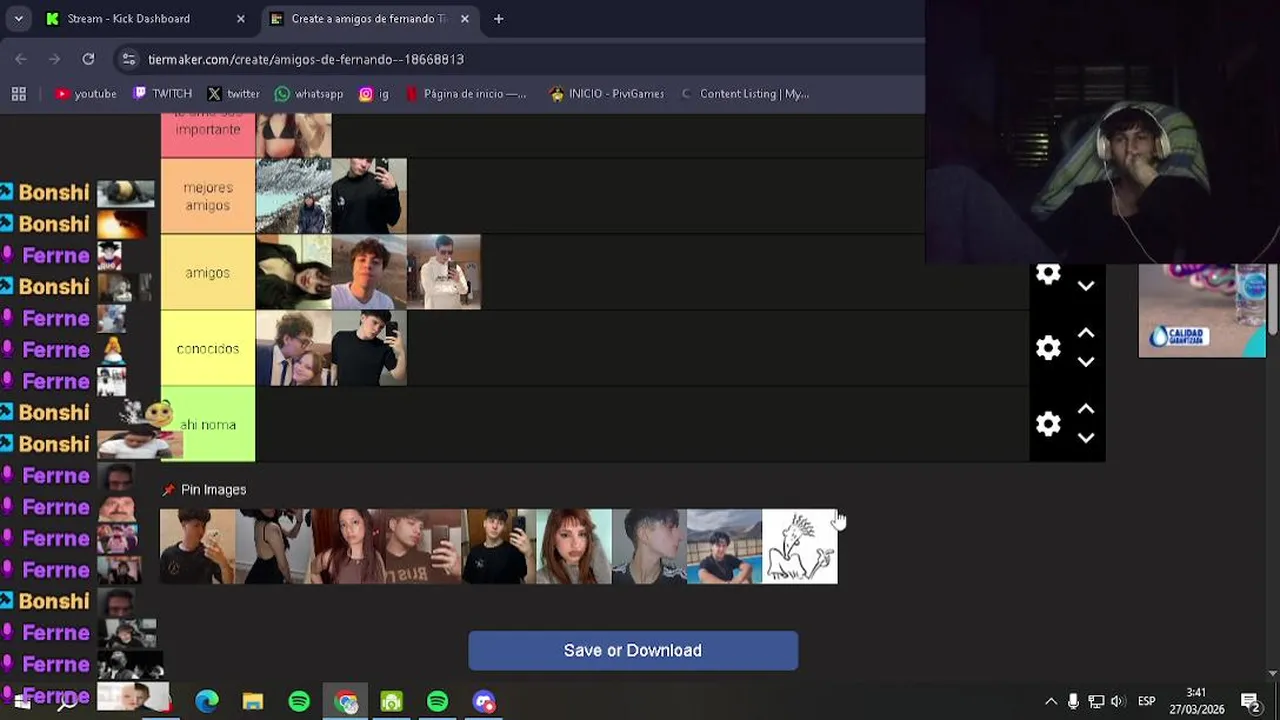1280x720 pixels.
Task: Open network settings tray icon
Action: tap(1096, 701)
